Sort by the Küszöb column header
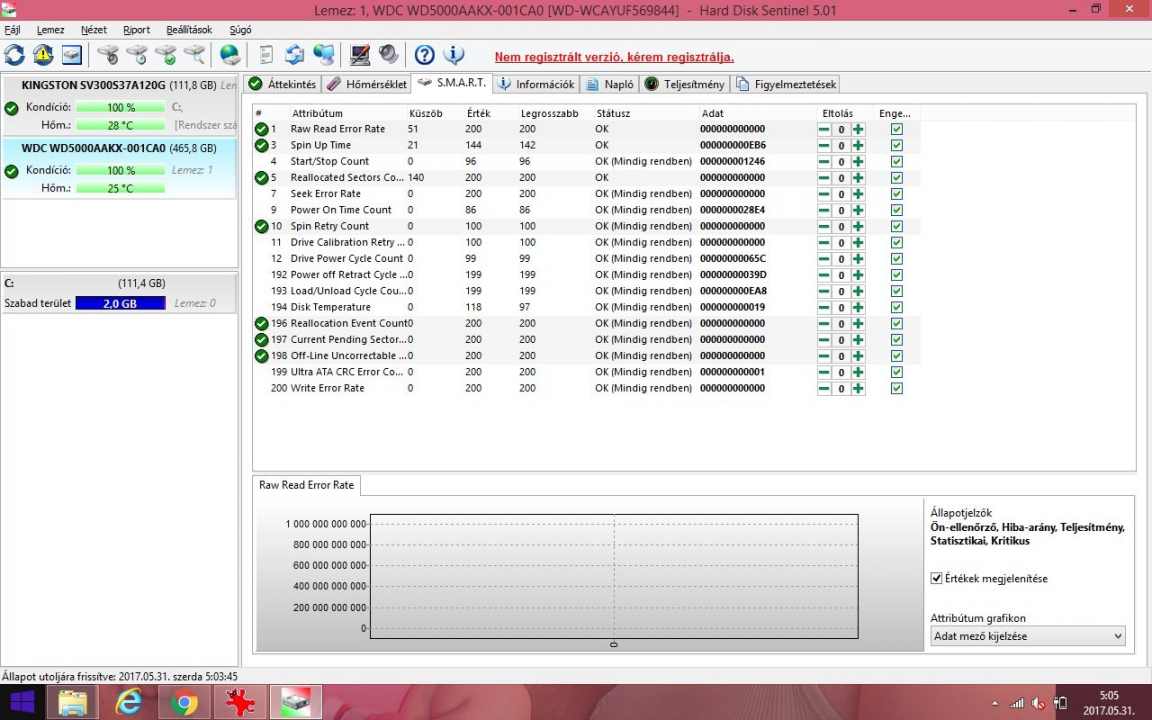This screenshot has height=720, width=1152. pos(425,113)
